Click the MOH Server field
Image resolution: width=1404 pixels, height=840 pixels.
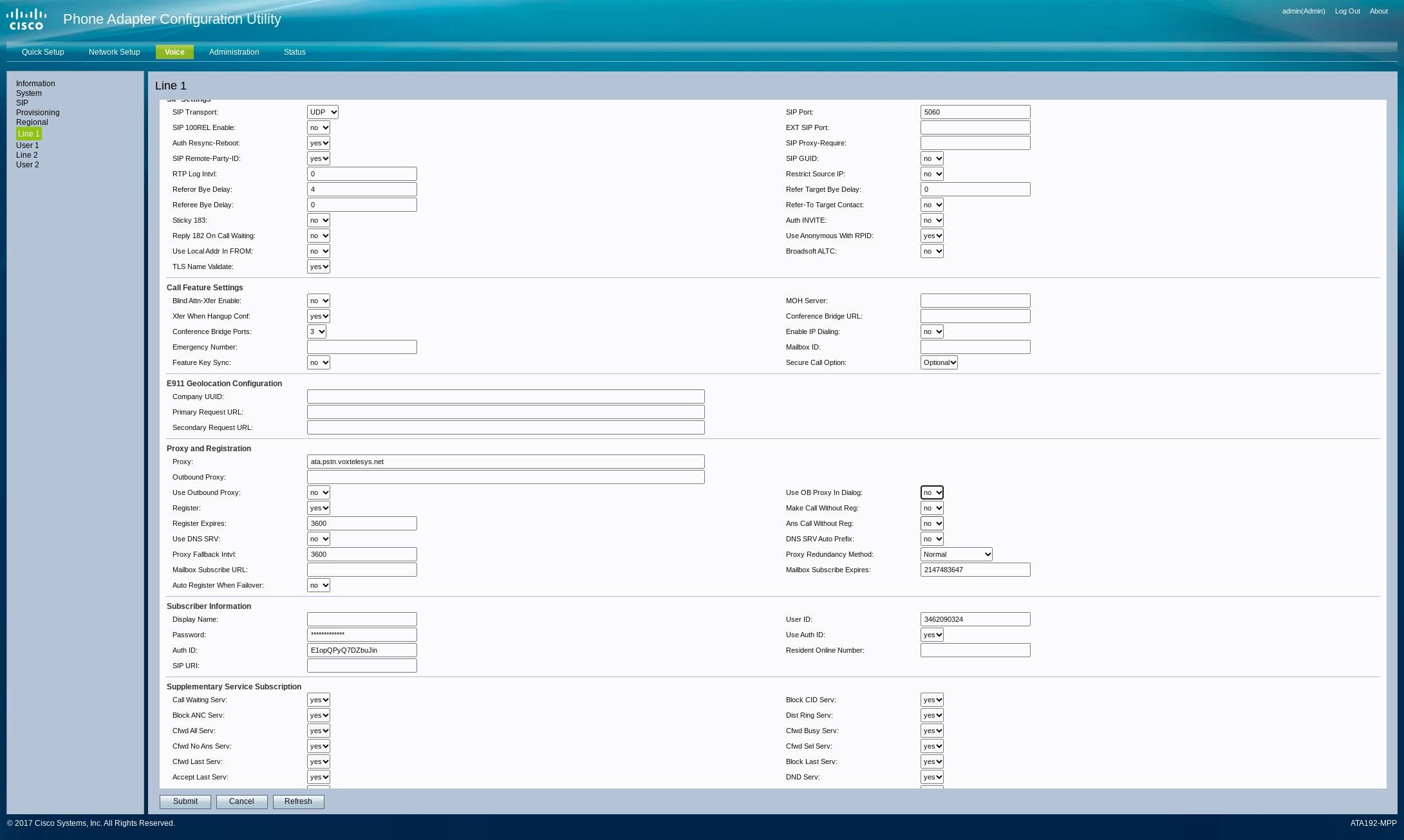pyautogui.click(x=975, y=301)
